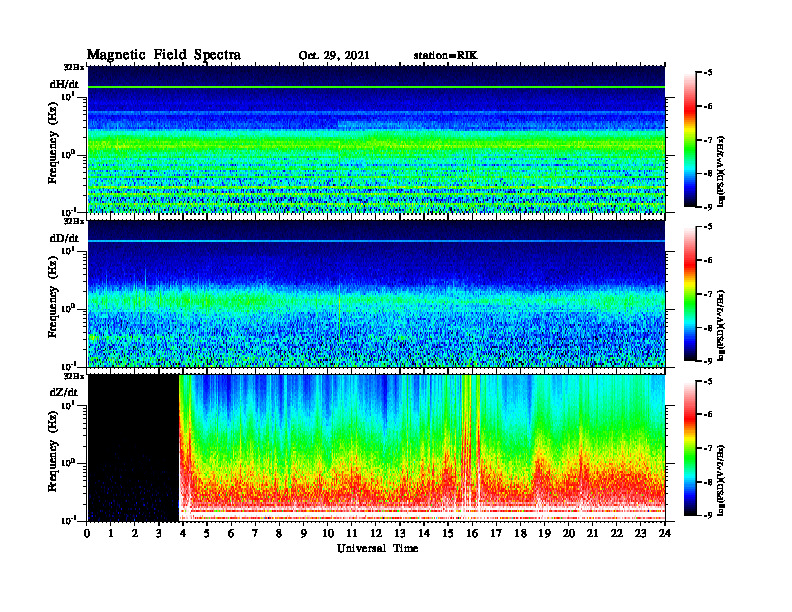
Task: Select the "dZ/dt" panel label
Action: tap(64, 392)
